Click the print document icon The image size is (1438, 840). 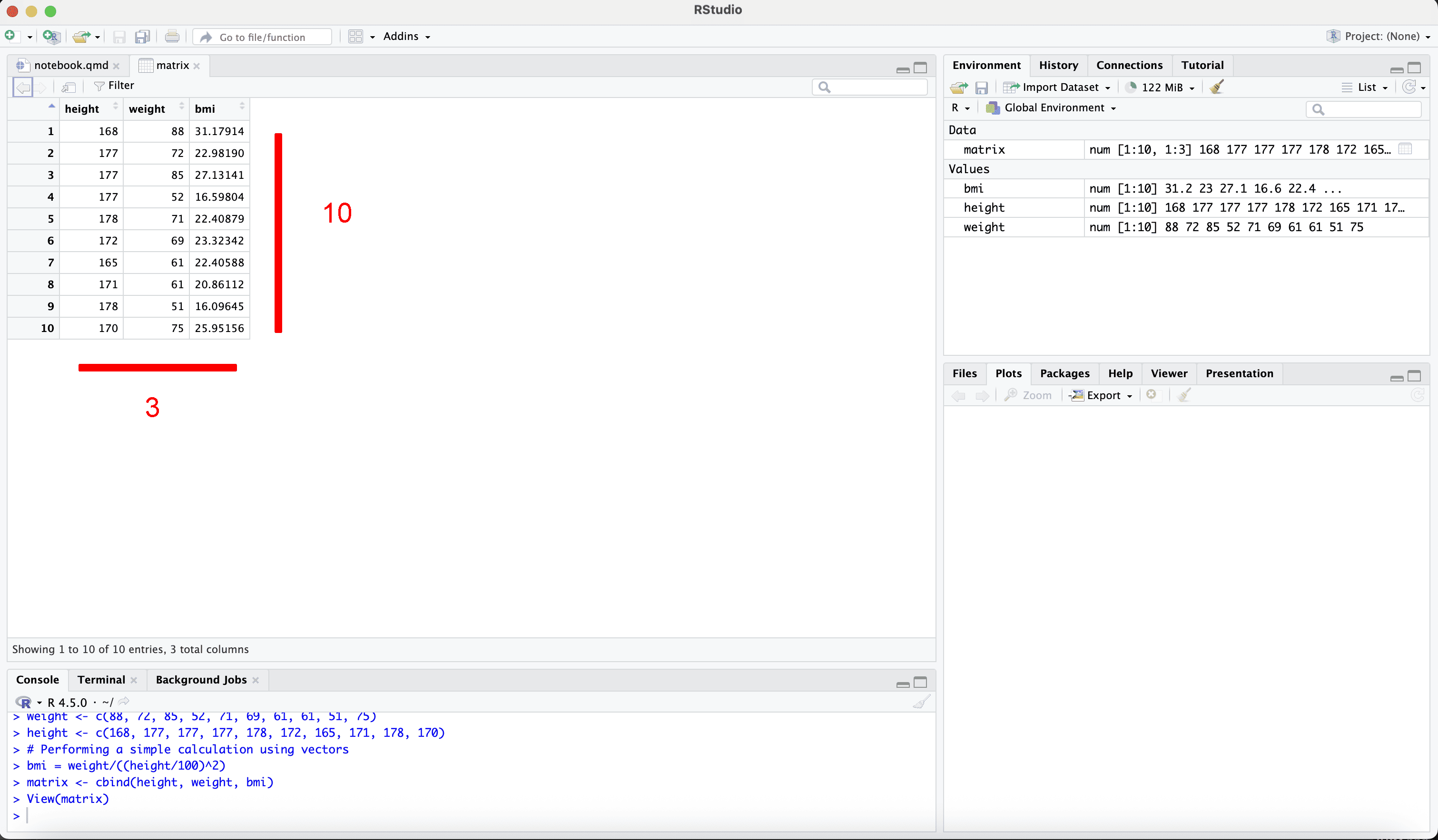172,37
